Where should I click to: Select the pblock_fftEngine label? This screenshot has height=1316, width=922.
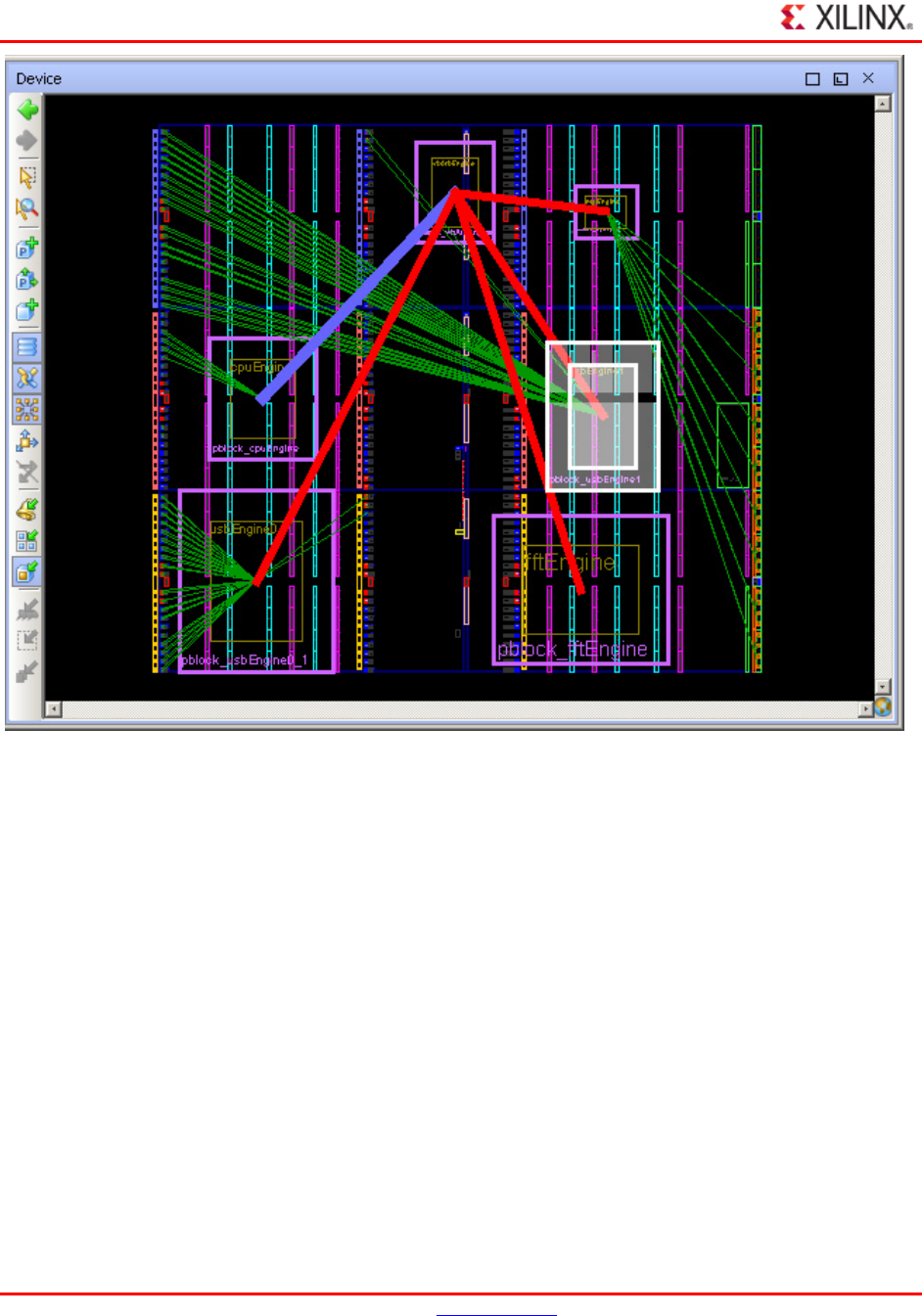(x=573, y=650)
